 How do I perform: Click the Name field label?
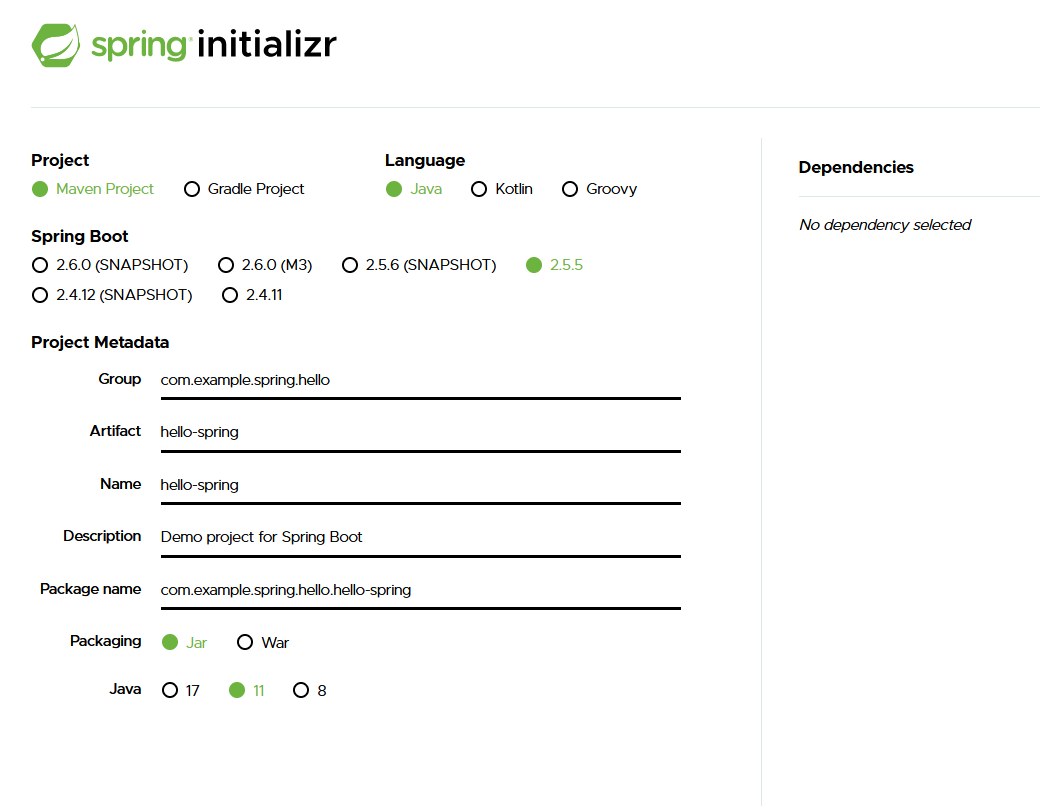[x=121, y=484]
